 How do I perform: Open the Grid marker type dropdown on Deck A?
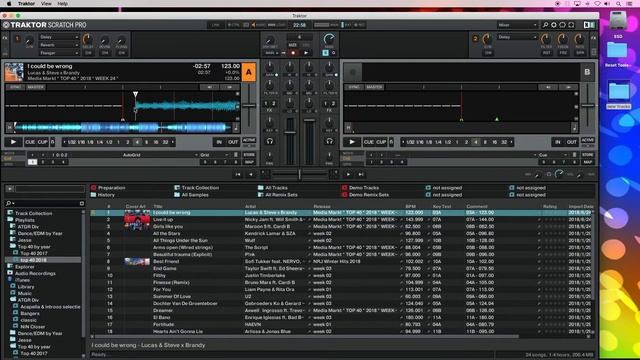pyautogui.click(x=214, y=155)
